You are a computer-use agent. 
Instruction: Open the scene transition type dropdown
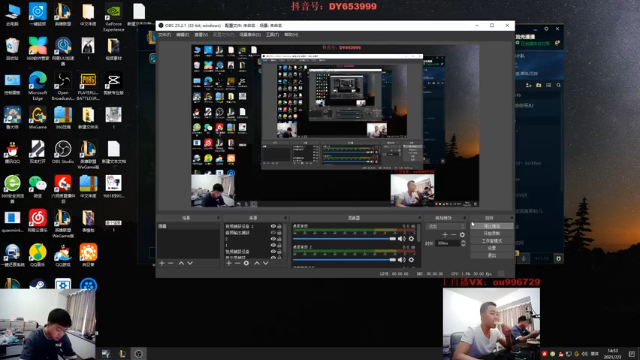point(446,226)
